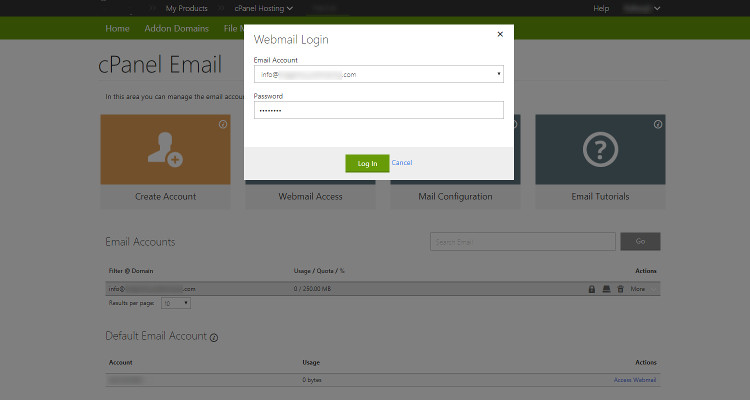This screenshot has height=400, width=750.
Task: Focus the Search Email field
Action: [x=523, y=242]
